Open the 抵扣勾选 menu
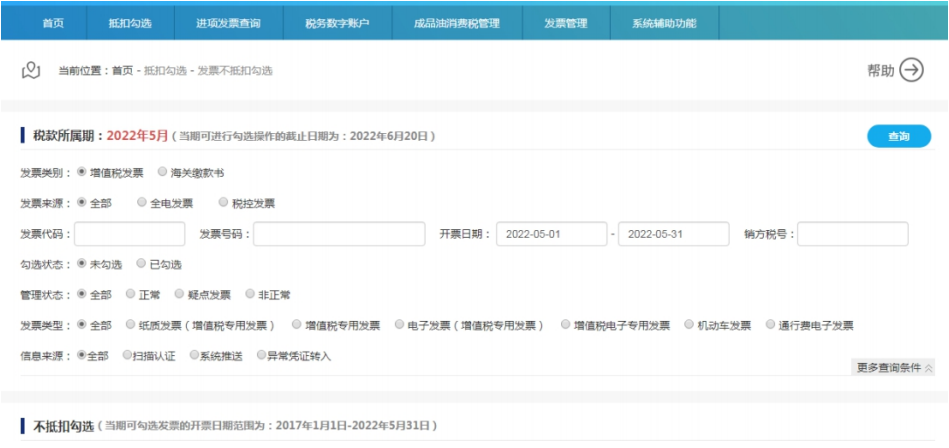This screenshot has width=949, height=448. (130, 24)
